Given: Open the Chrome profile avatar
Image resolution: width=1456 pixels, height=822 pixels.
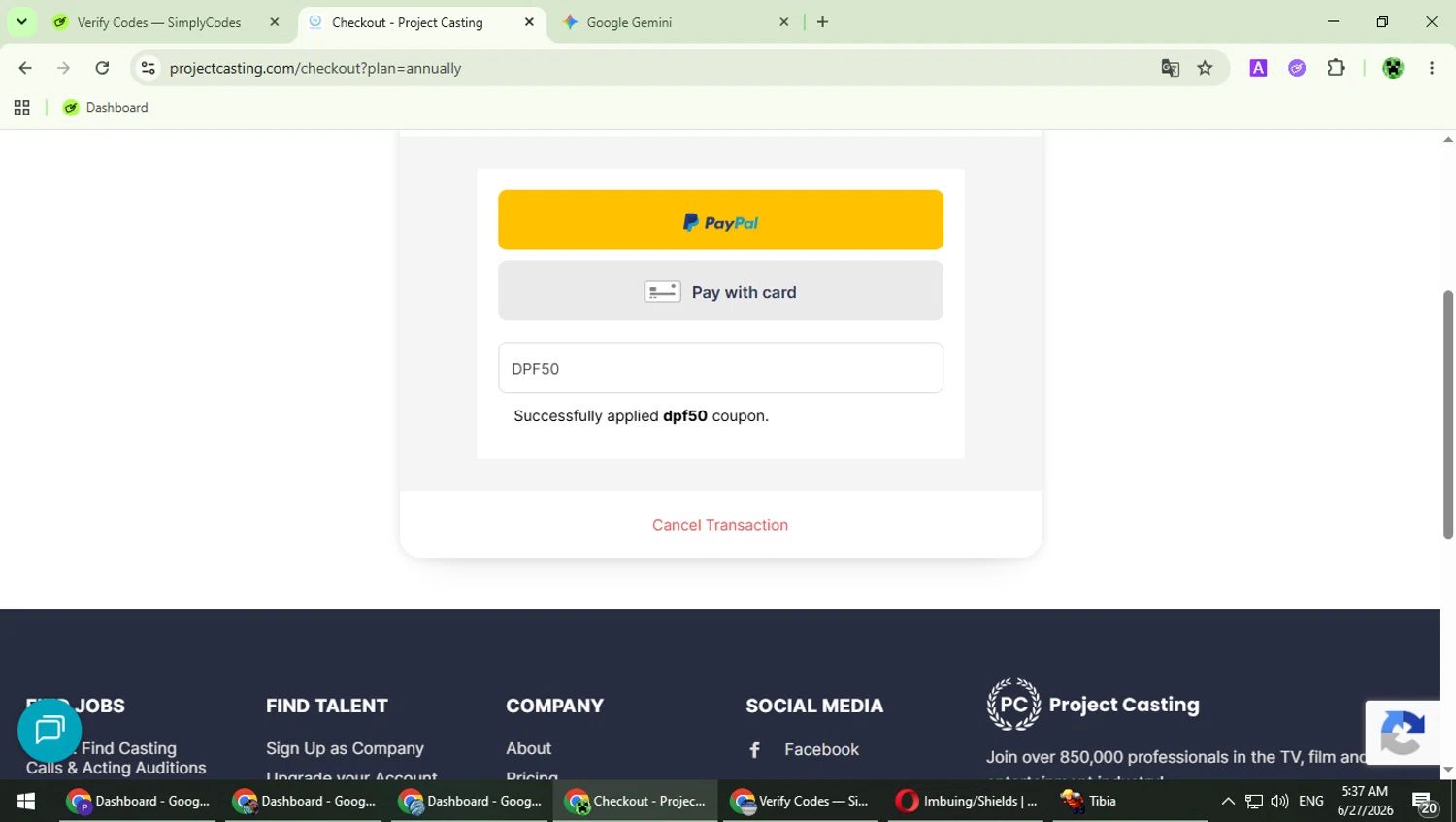Looking at the screenshot, I should click(1393, 68).
